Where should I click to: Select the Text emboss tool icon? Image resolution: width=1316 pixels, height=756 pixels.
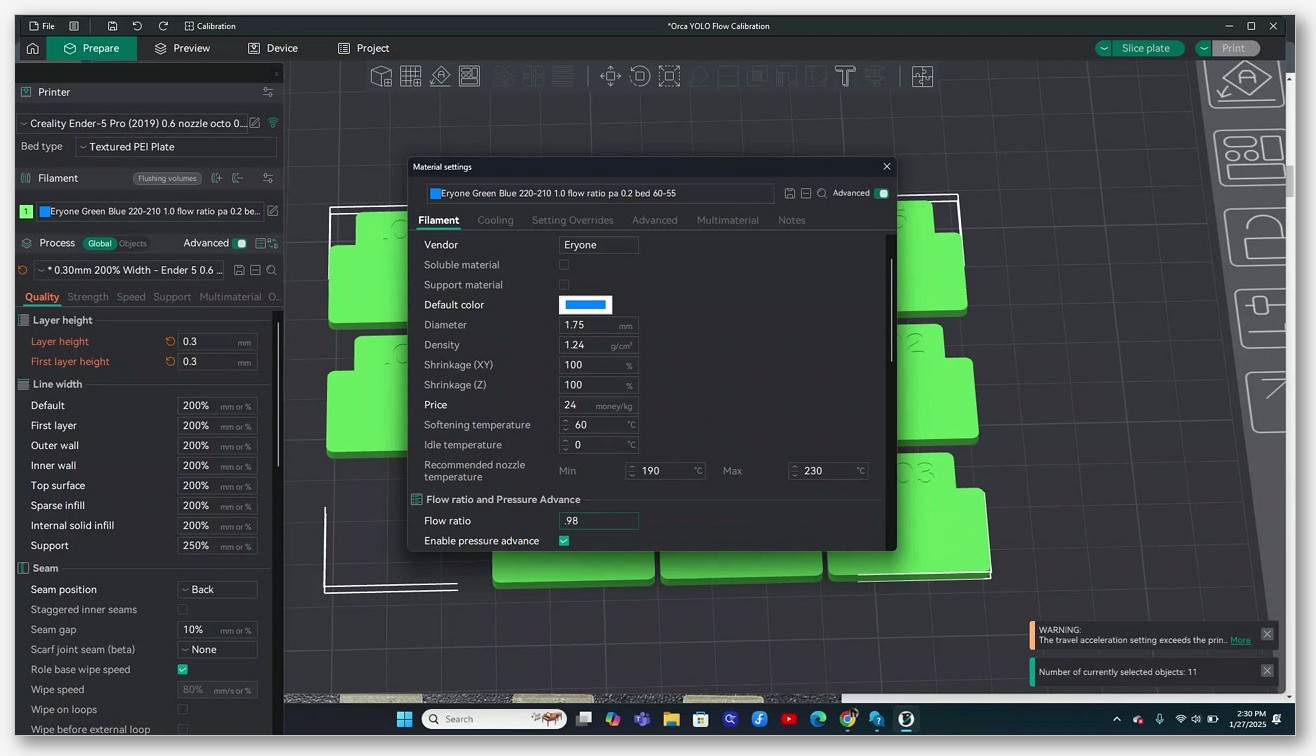tap(845, 76)
